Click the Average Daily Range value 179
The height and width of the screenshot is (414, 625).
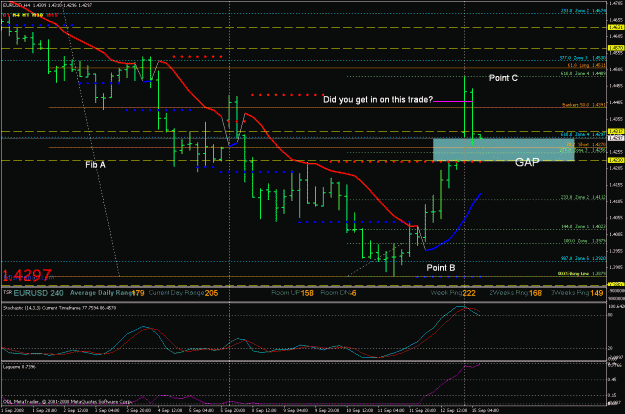click(138, 293)
